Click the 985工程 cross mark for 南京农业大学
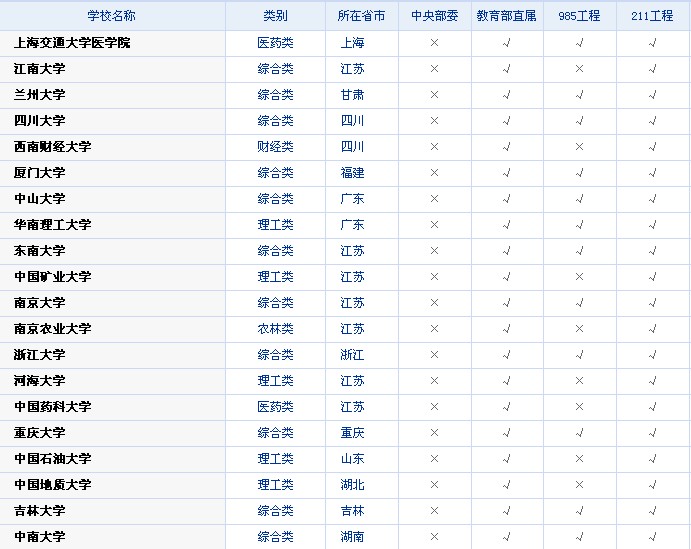 pos(579,329)
